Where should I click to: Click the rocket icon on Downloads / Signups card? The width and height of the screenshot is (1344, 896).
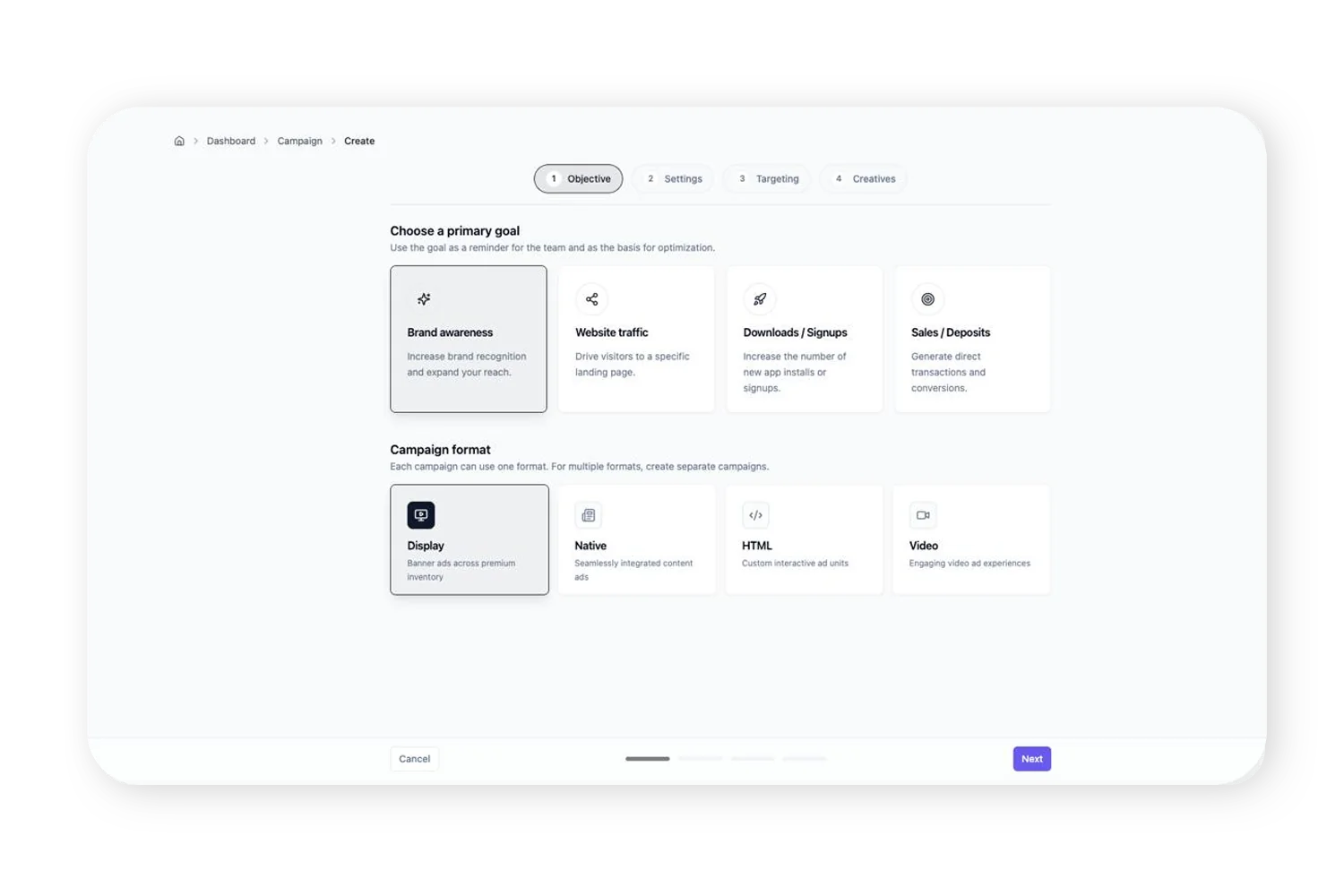(759, 299)
